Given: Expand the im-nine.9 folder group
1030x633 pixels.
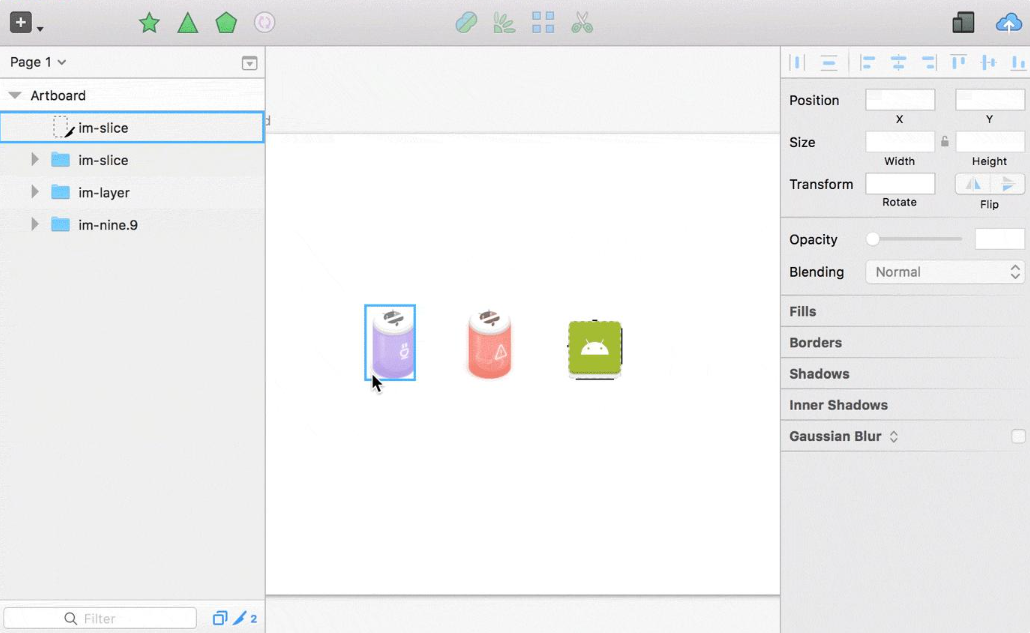Looking at the screenshot, I should pos(35,225).
